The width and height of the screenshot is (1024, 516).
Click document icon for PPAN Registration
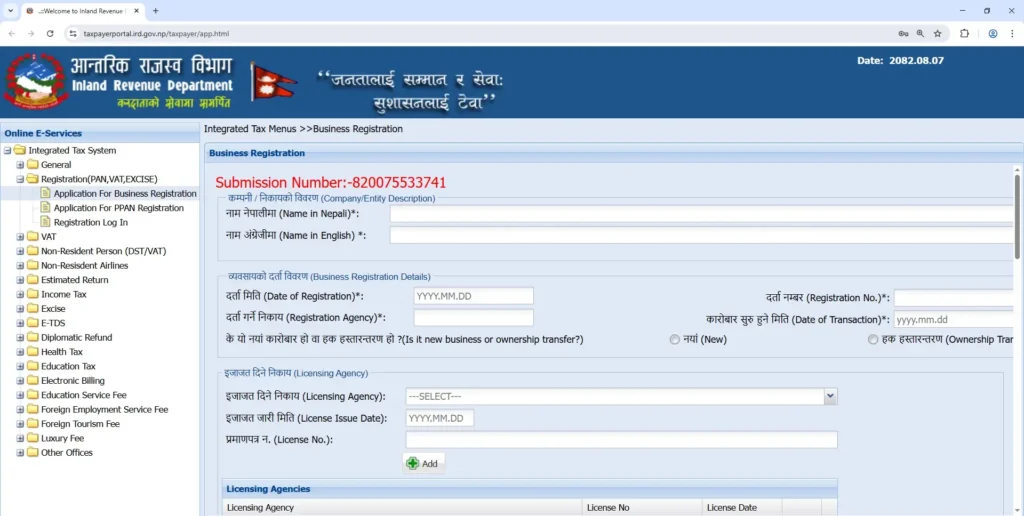point(45,208)
